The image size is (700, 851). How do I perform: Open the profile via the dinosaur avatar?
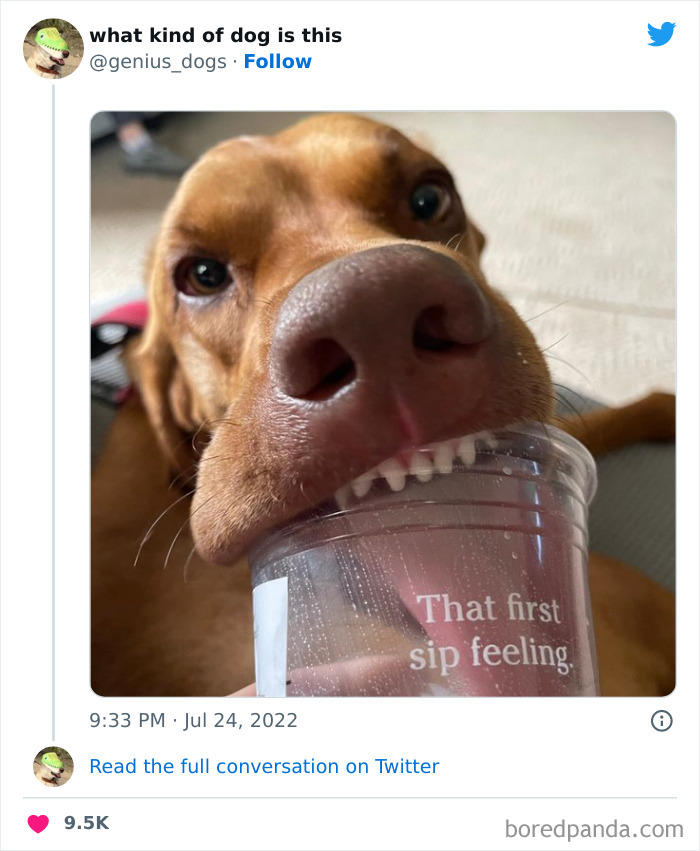(x=52, y=48)
